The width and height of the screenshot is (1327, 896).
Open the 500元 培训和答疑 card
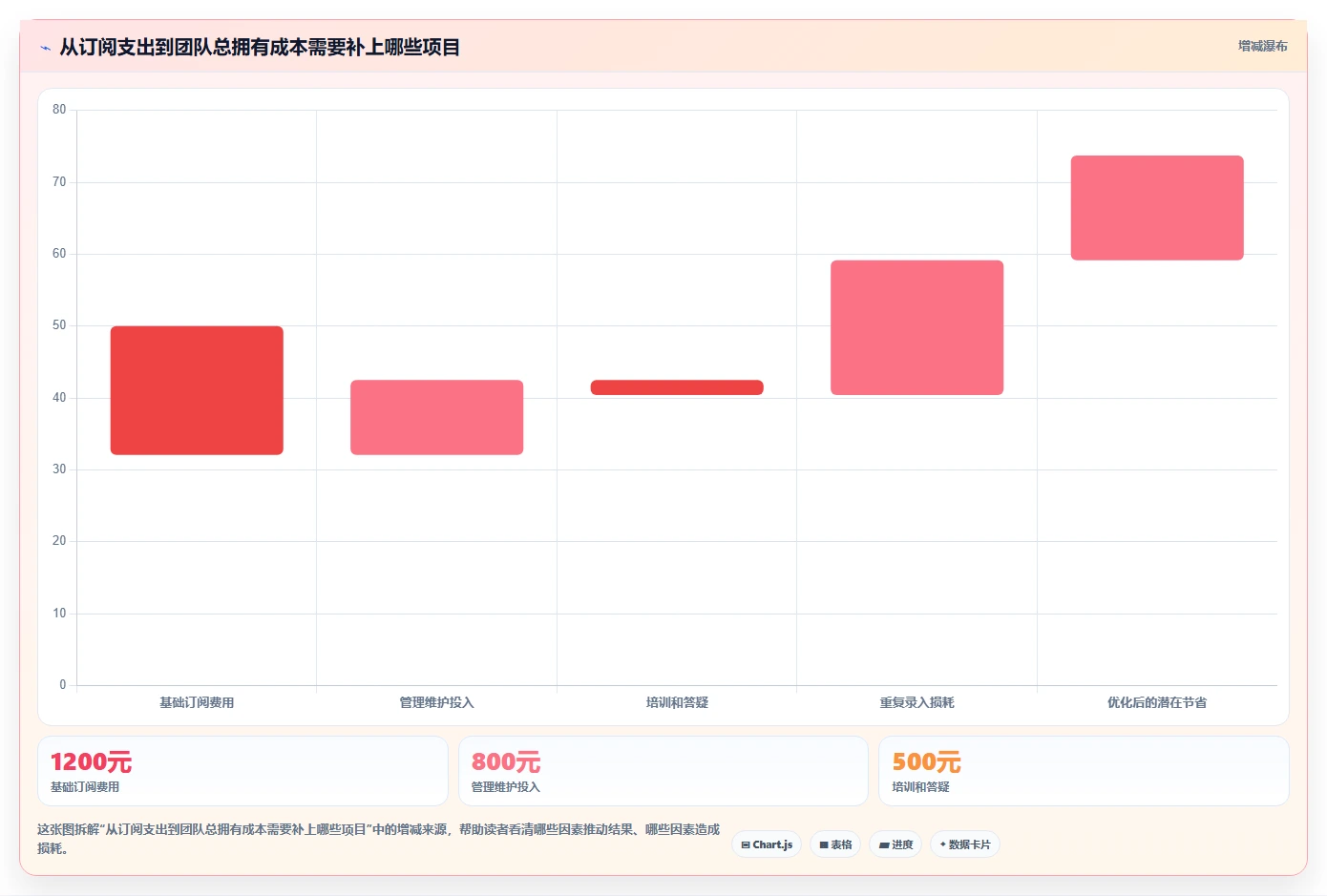pos(1084,771)
